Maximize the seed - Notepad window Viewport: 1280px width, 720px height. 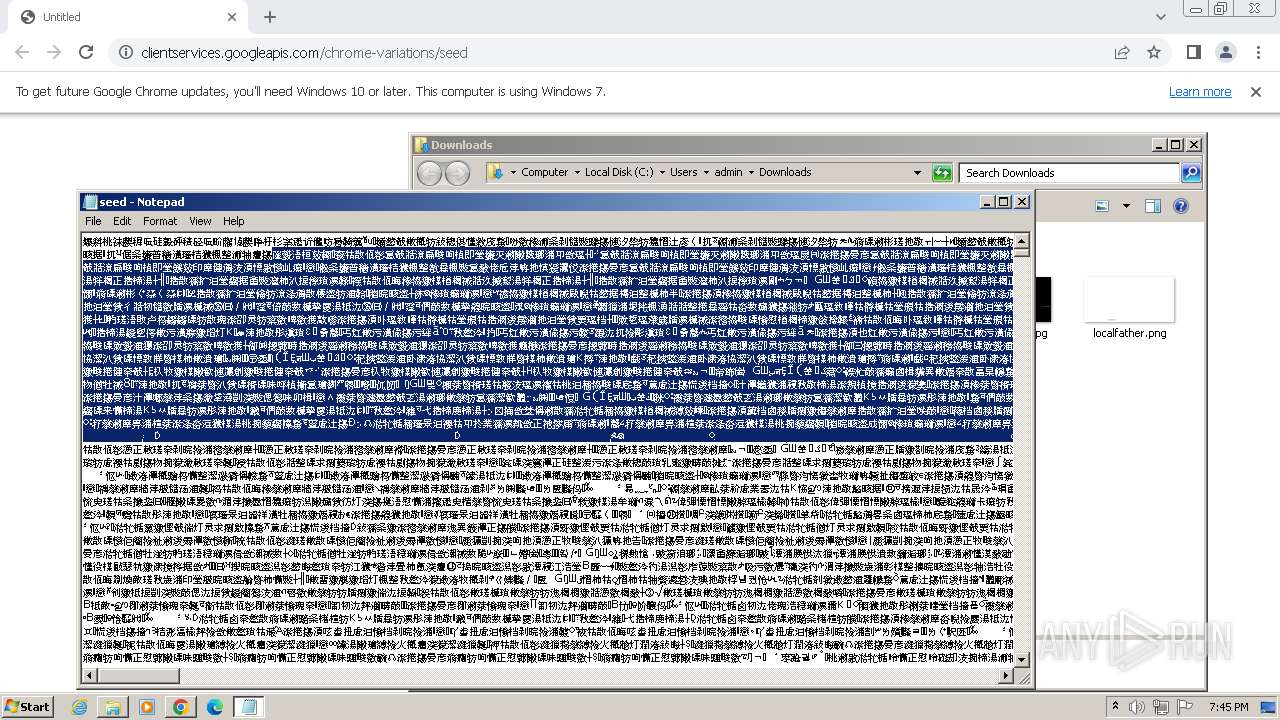point(1004,201)
